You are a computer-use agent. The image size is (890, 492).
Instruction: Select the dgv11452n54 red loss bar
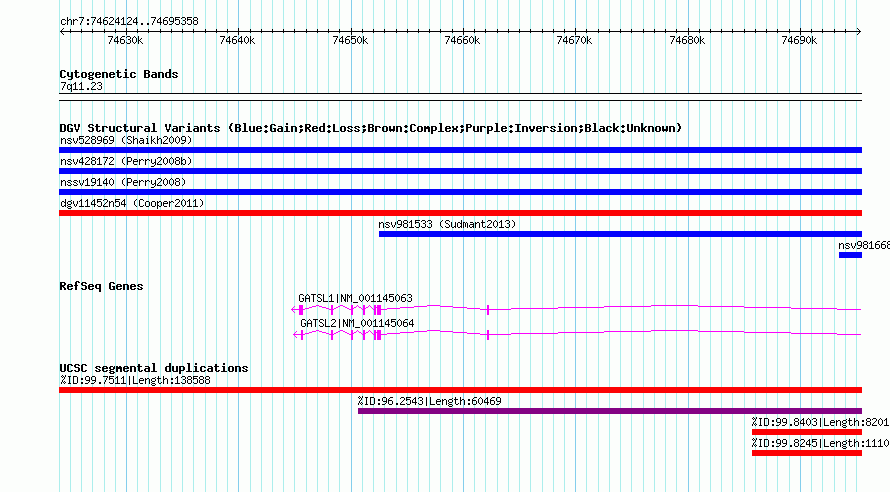pyautogui.click(x=460, y=213)
